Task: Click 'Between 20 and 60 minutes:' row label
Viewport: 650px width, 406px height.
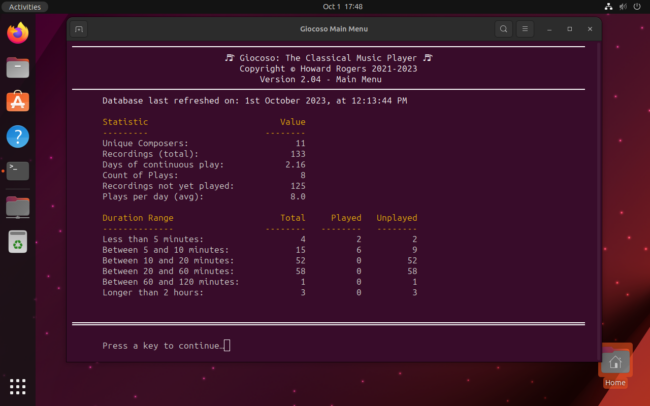Action: [168, 271]
